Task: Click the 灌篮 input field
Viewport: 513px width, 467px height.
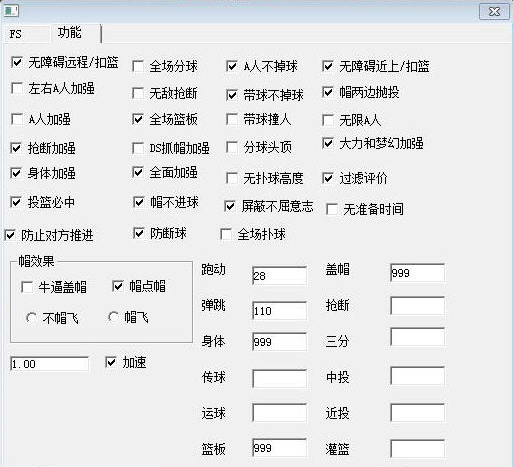Action: (417, 449)
